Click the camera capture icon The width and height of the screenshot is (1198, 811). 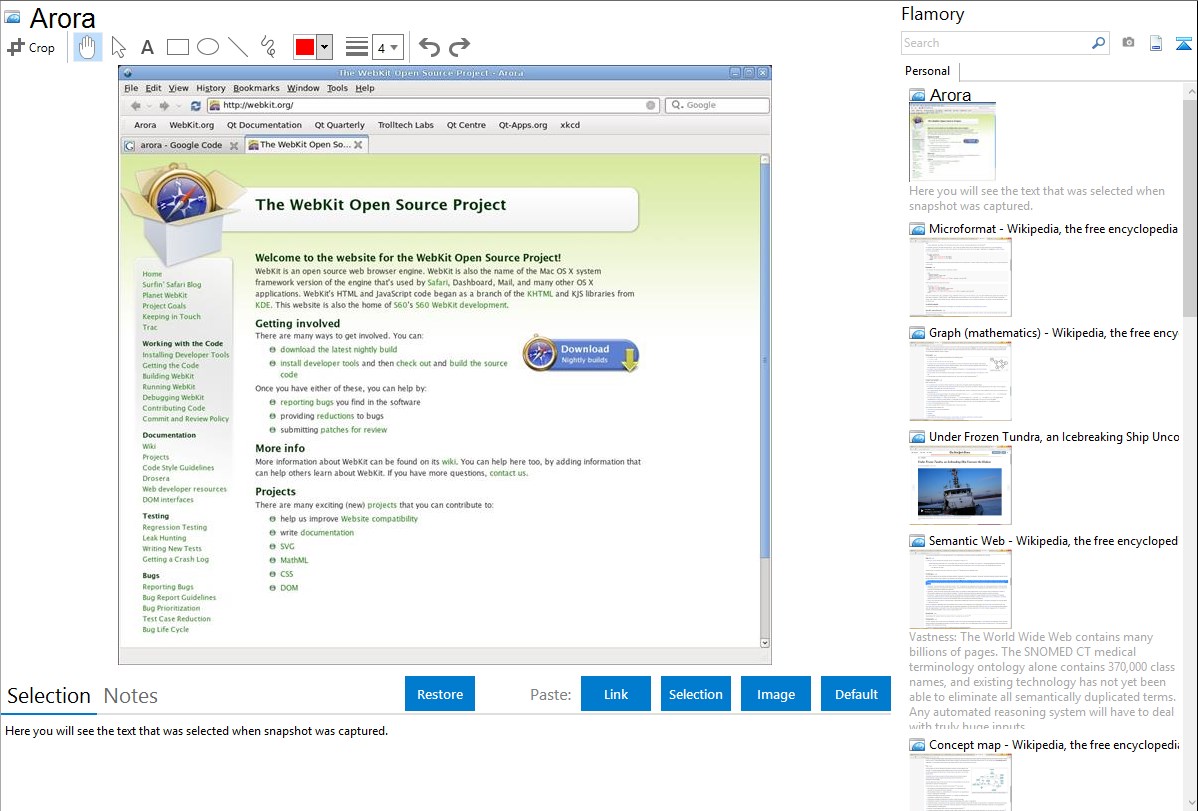(x=1128, y=43)
